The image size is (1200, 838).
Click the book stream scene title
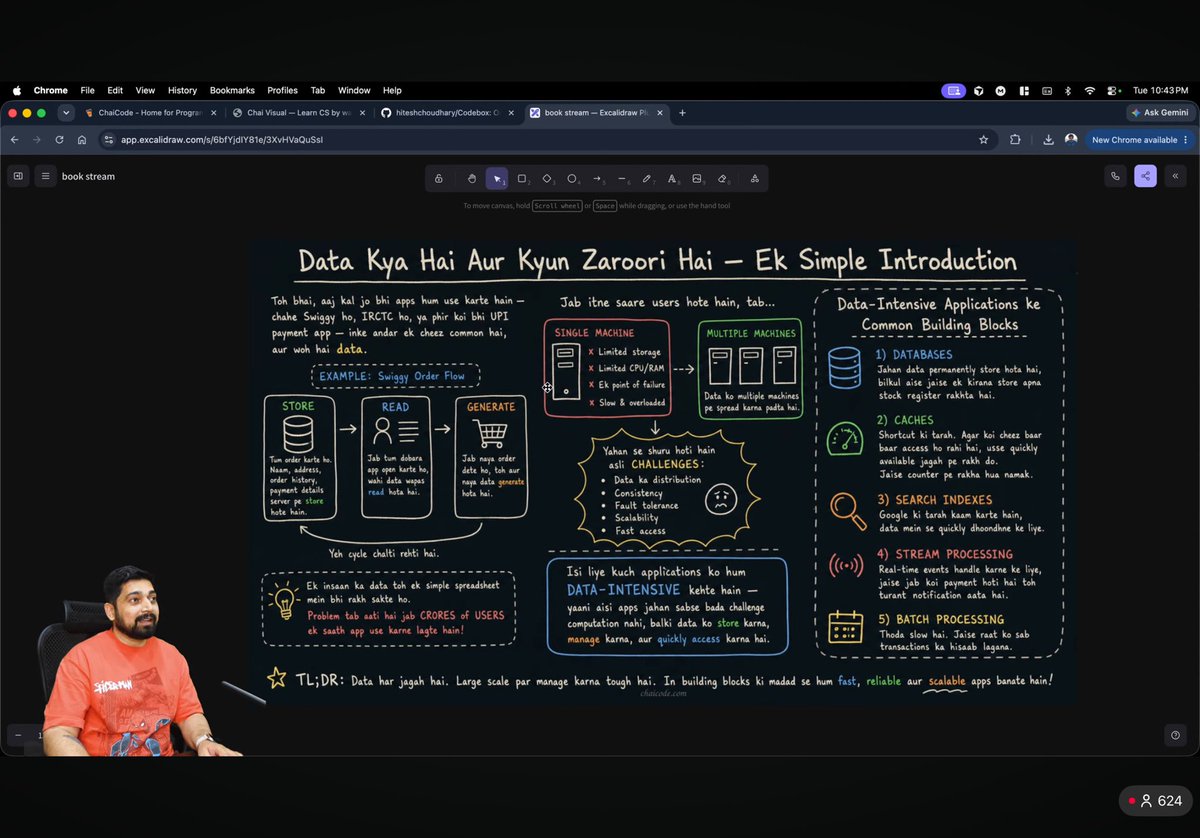(88, 176)
